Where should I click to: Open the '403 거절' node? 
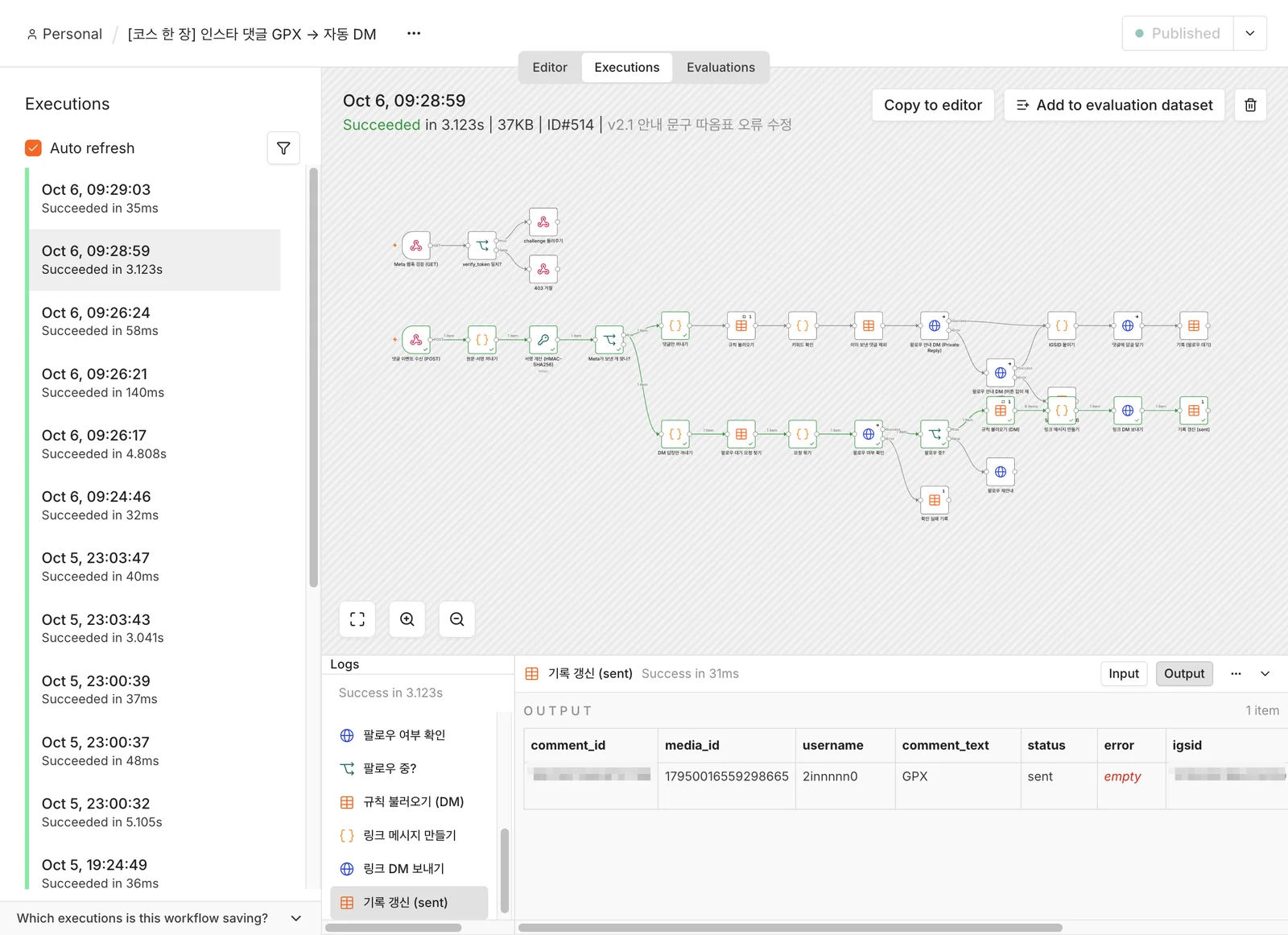543,269
